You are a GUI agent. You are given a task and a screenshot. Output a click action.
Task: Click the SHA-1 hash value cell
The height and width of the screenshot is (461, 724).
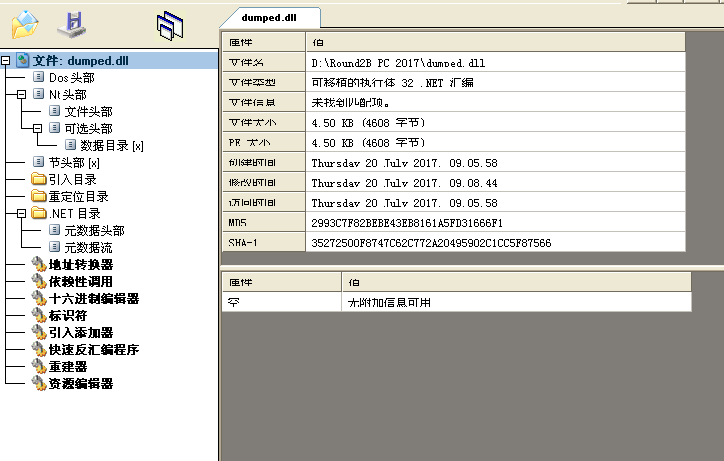coord(495,243)
